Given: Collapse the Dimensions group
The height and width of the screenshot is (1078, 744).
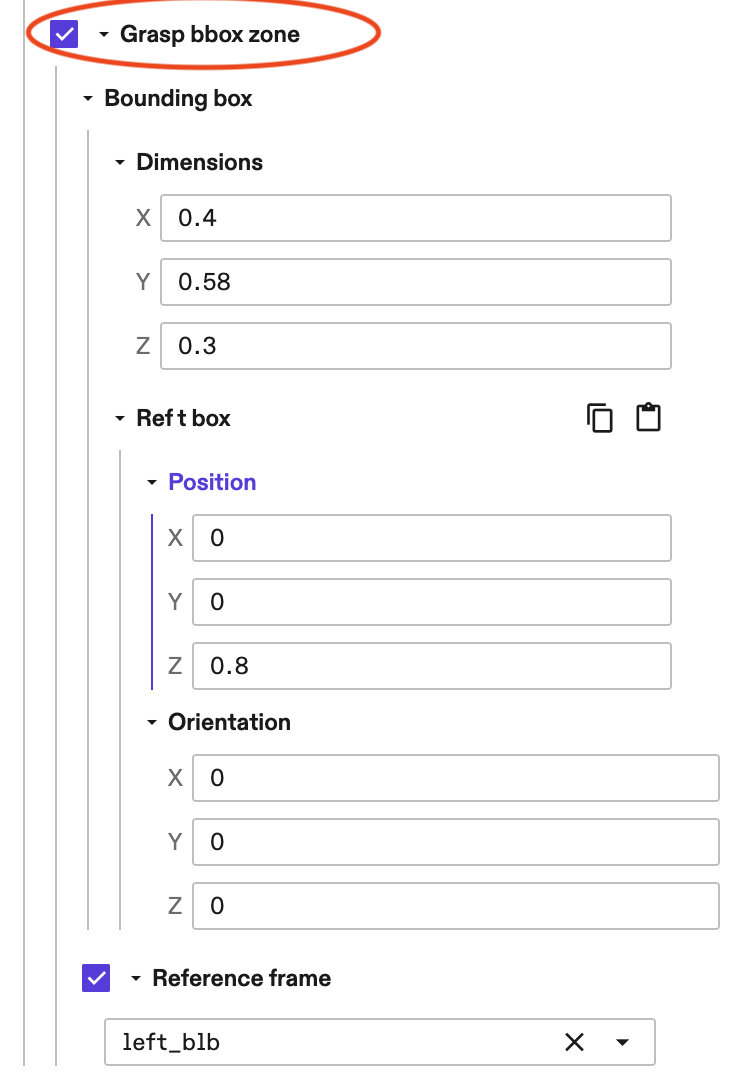Looking at the screenshot, I should coord(120,163).
